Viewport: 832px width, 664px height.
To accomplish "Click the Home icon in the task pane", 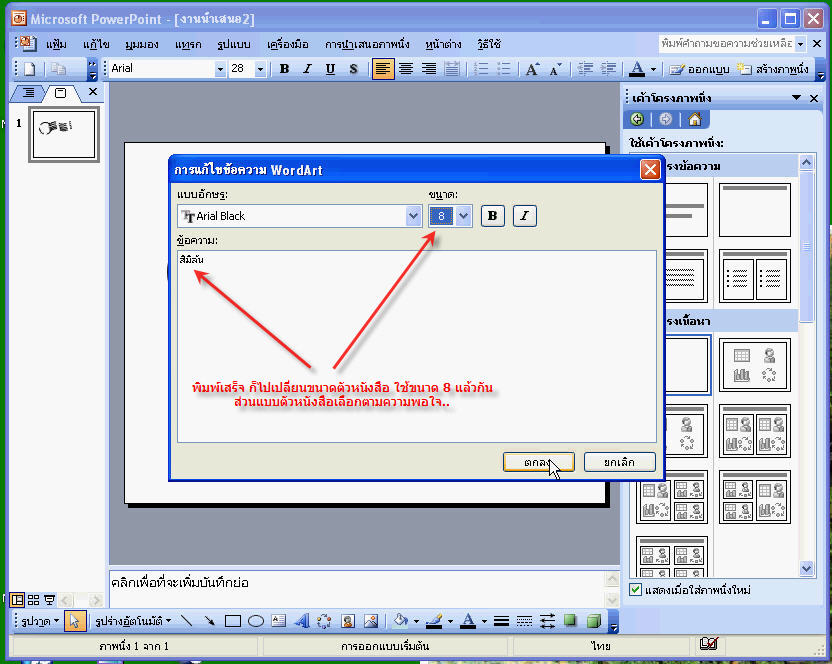I will 695,119.
